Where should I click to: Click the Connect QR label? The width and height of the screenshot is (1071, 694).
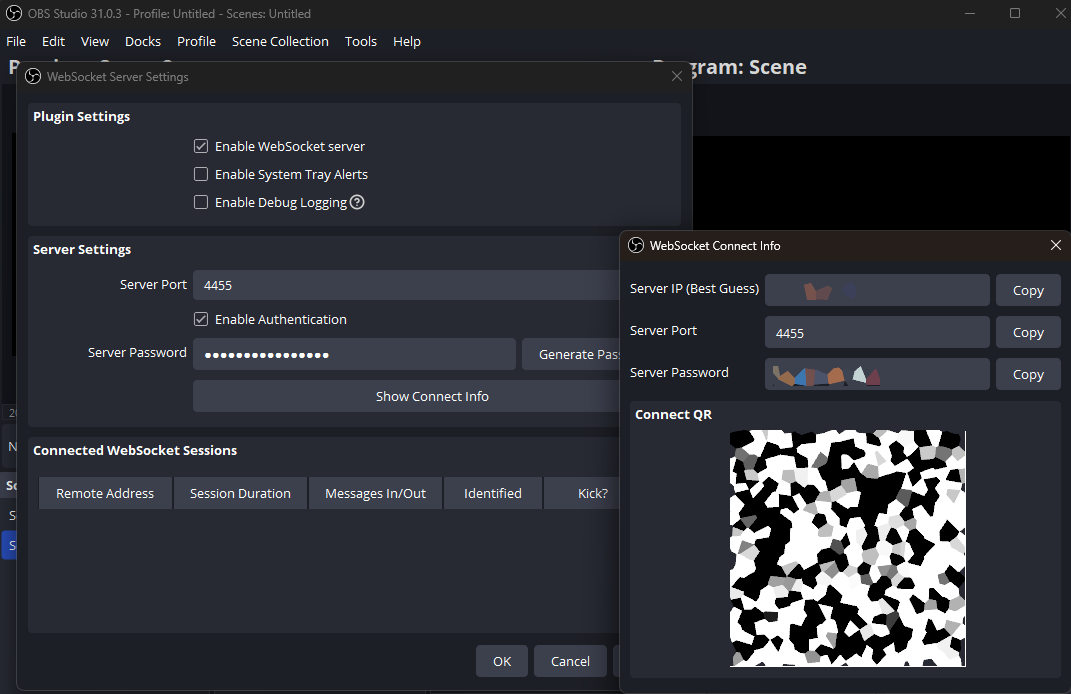click(x=673, y=415)
